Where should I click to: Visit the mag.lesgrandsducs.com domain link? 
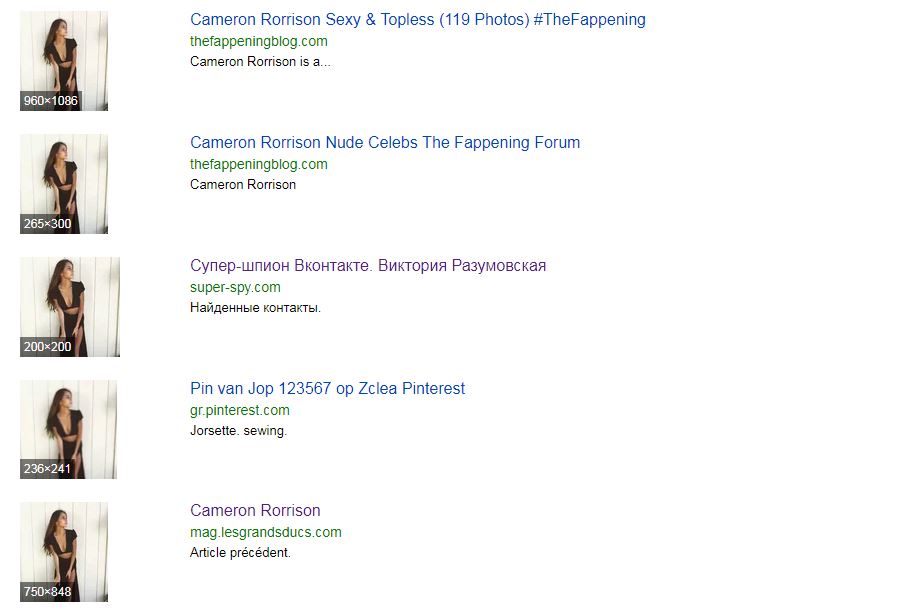(x=265, y=533)
